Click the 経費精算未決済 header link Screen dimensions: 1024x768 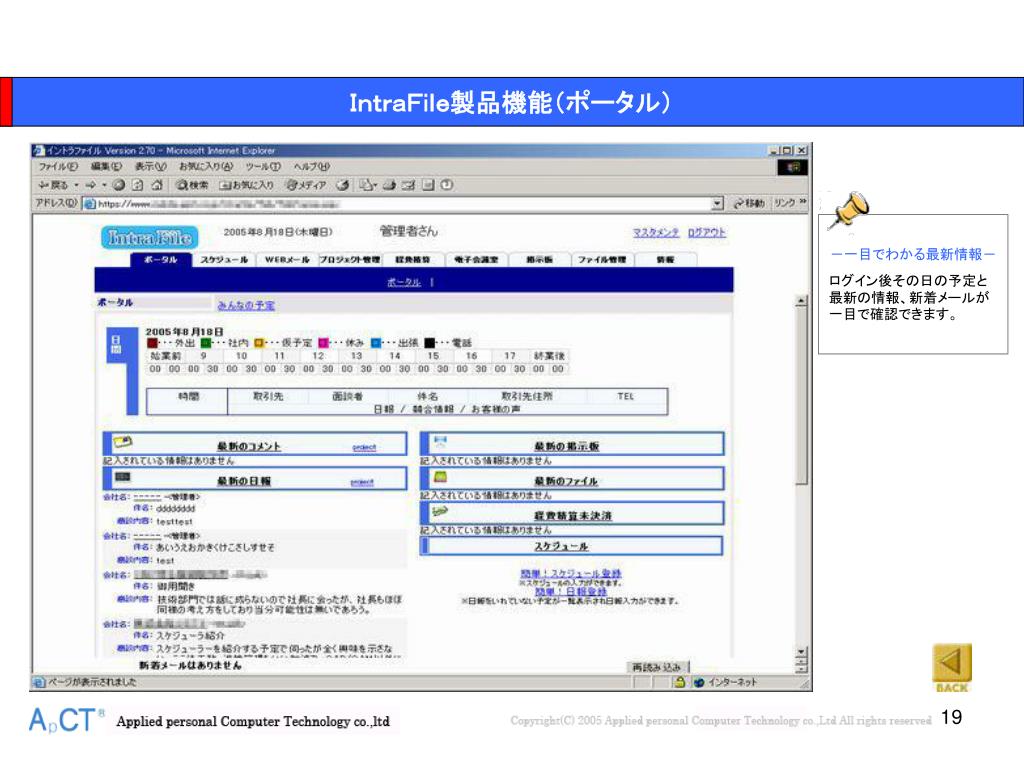(573, 516)
